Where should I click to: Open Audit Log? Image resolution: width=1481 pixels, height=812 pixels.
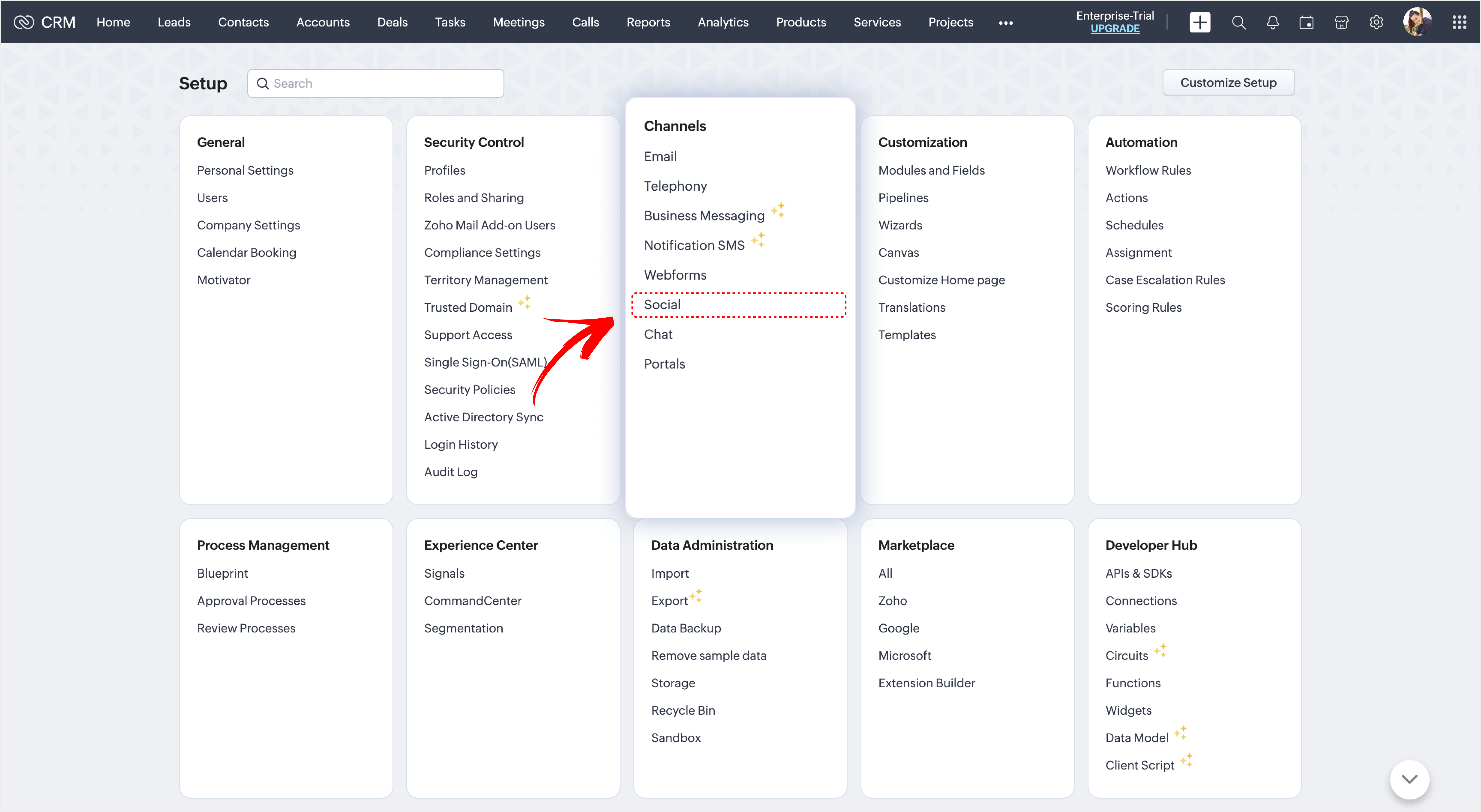451,472
